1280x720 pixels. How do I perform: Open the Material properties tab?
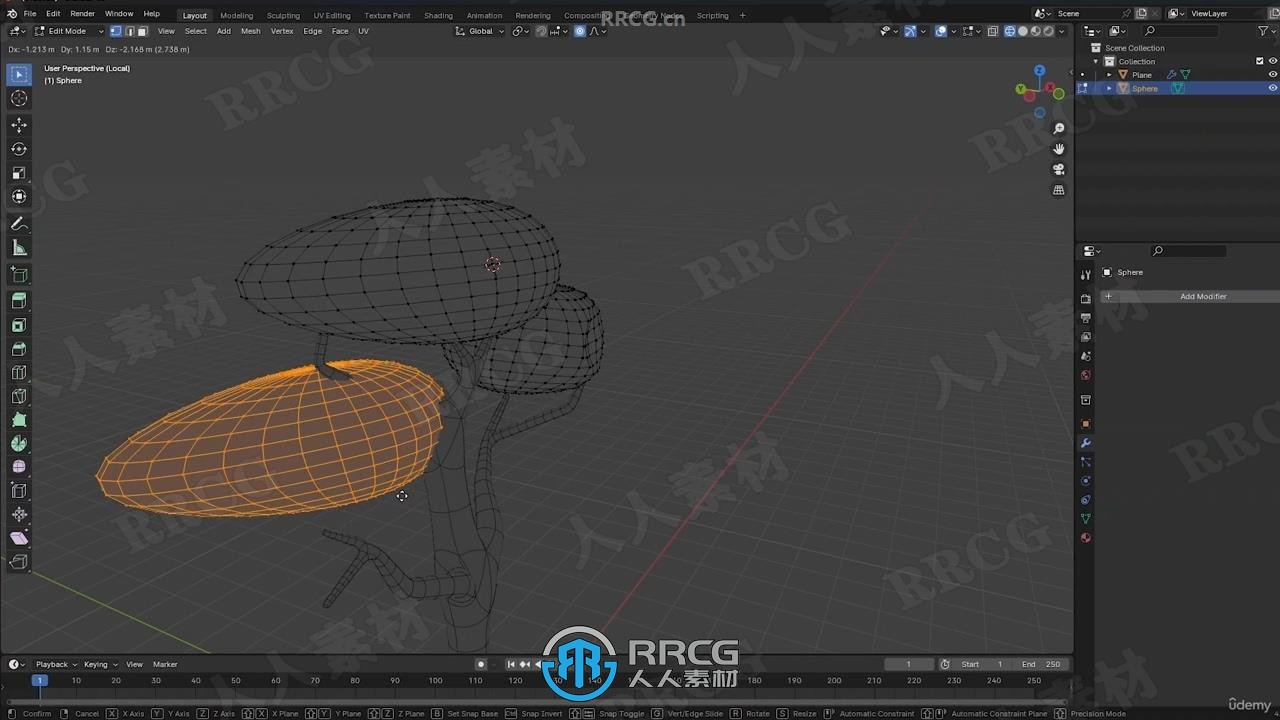(1086, 538)
